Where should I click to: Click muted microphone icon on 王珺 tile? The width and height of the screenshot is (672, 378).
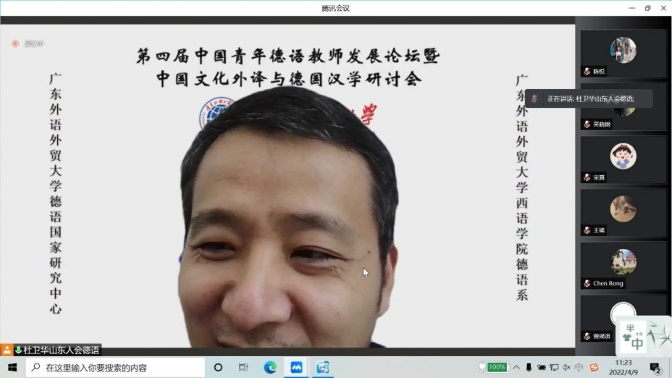[x=587, y=231]
